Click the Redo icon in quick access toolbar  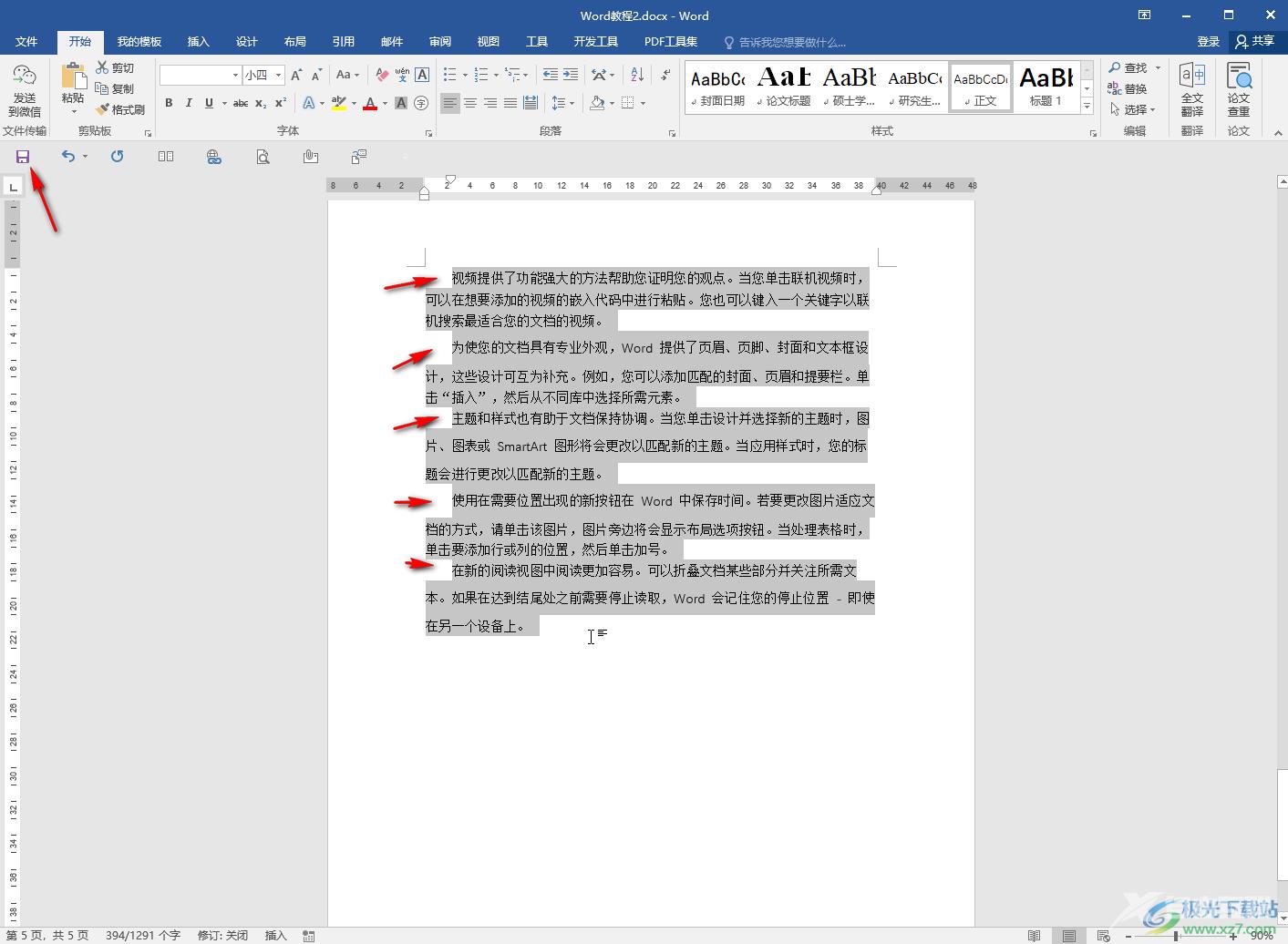coord(117,157)
